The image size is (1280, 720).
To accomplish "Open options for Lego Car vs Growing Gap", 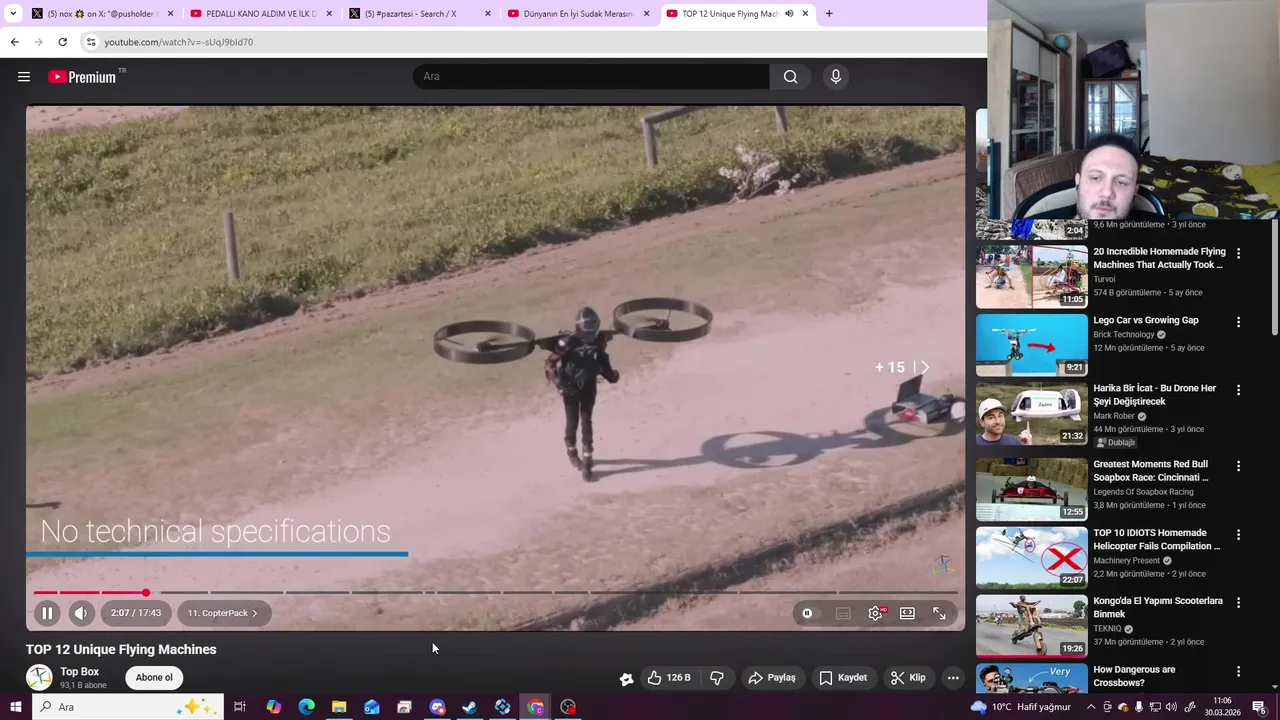I will coord(1238,322).
